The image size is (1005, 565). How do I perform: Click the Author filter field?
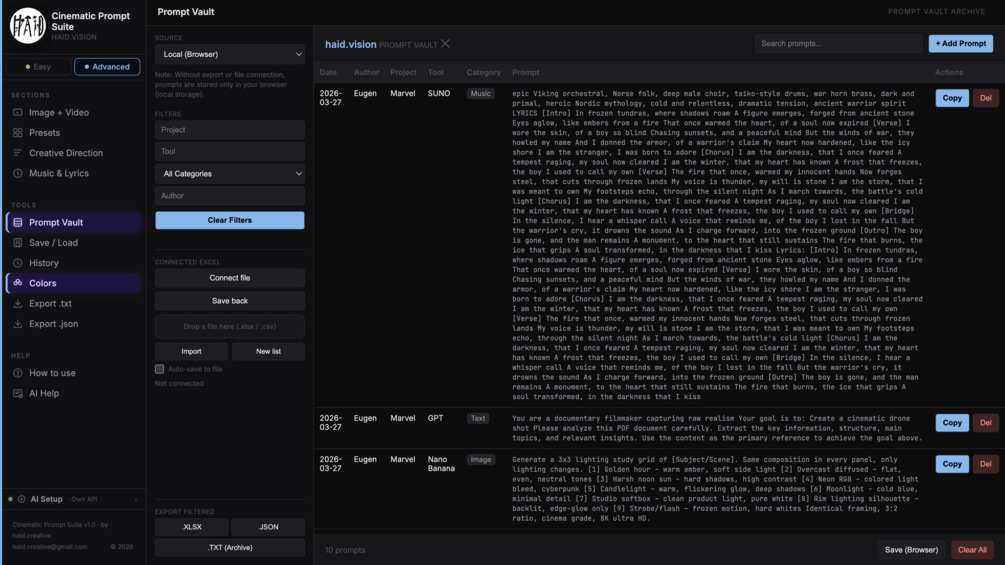coord(229,196)
